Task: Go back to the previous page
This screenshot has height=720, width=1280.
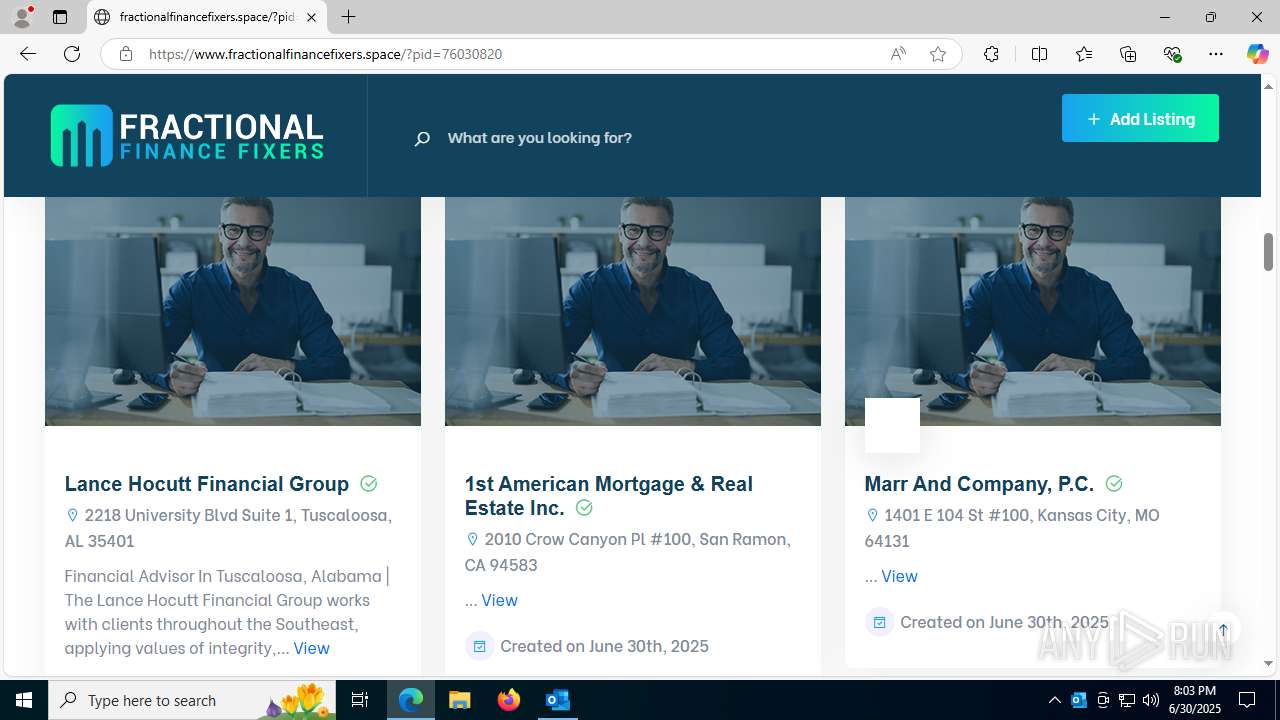Action: point(28,54)
